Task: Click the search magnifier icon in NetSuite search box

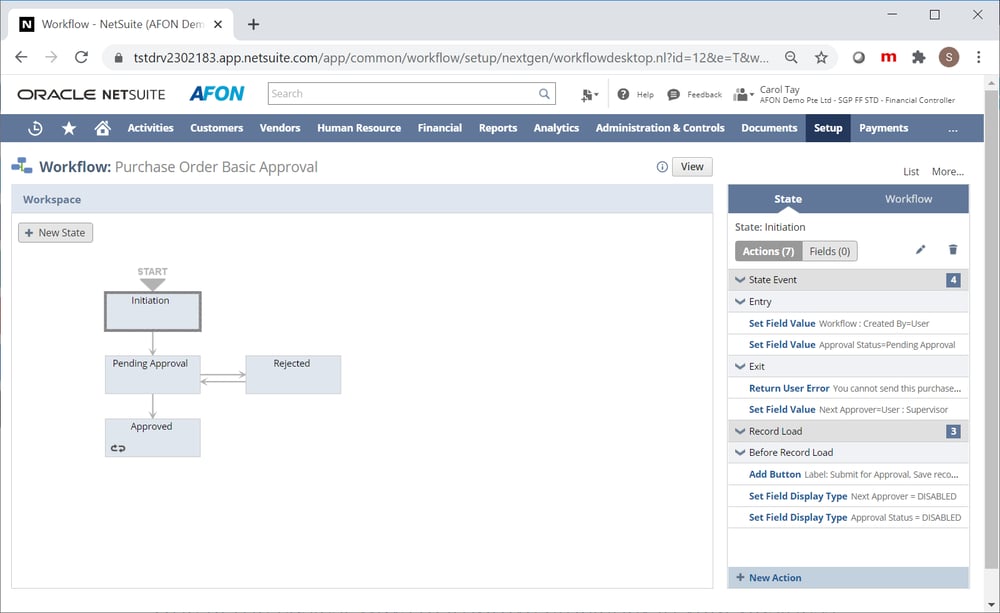Action: coord(544,94)
